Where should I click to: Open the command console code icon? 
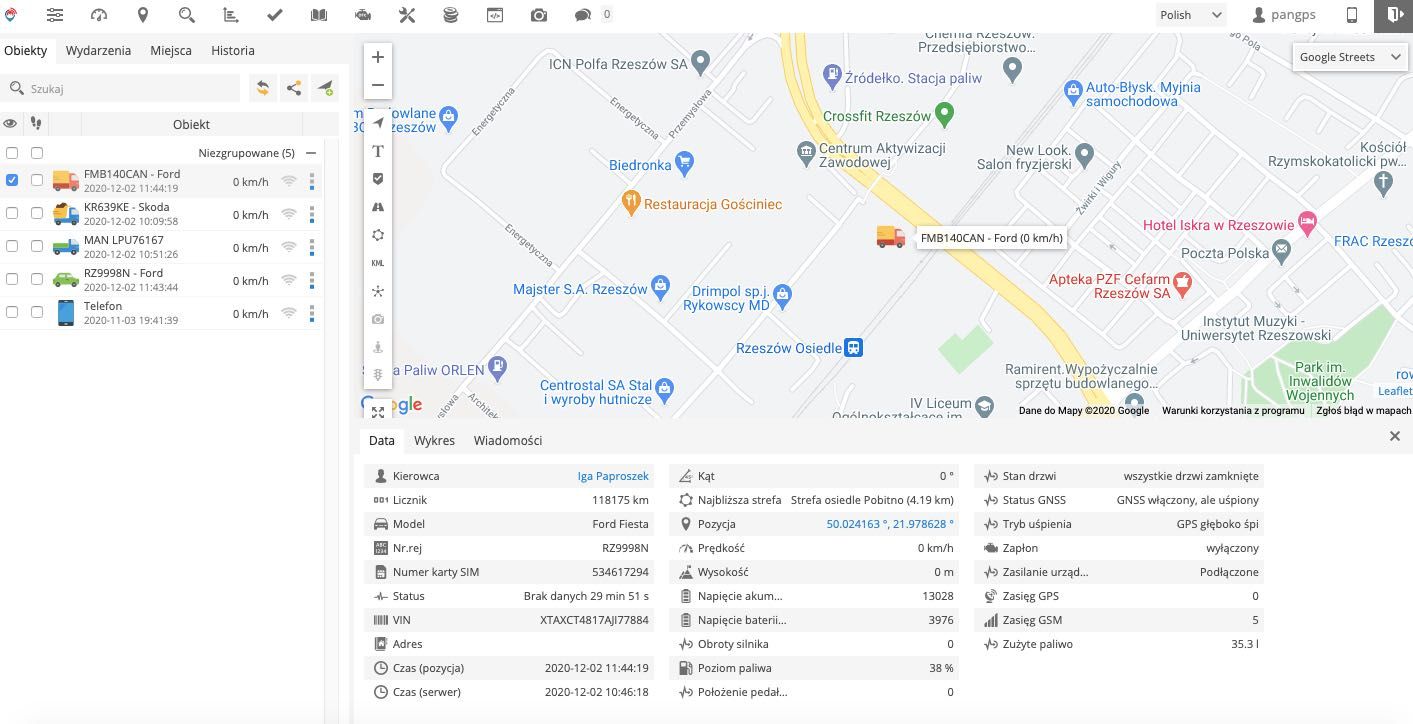[494, 15]
